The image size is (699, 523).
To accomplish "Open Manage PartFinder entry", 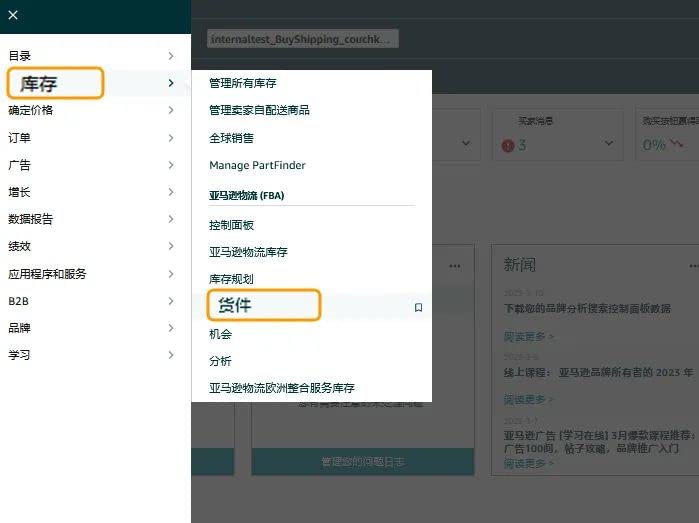I will point(257,165).
